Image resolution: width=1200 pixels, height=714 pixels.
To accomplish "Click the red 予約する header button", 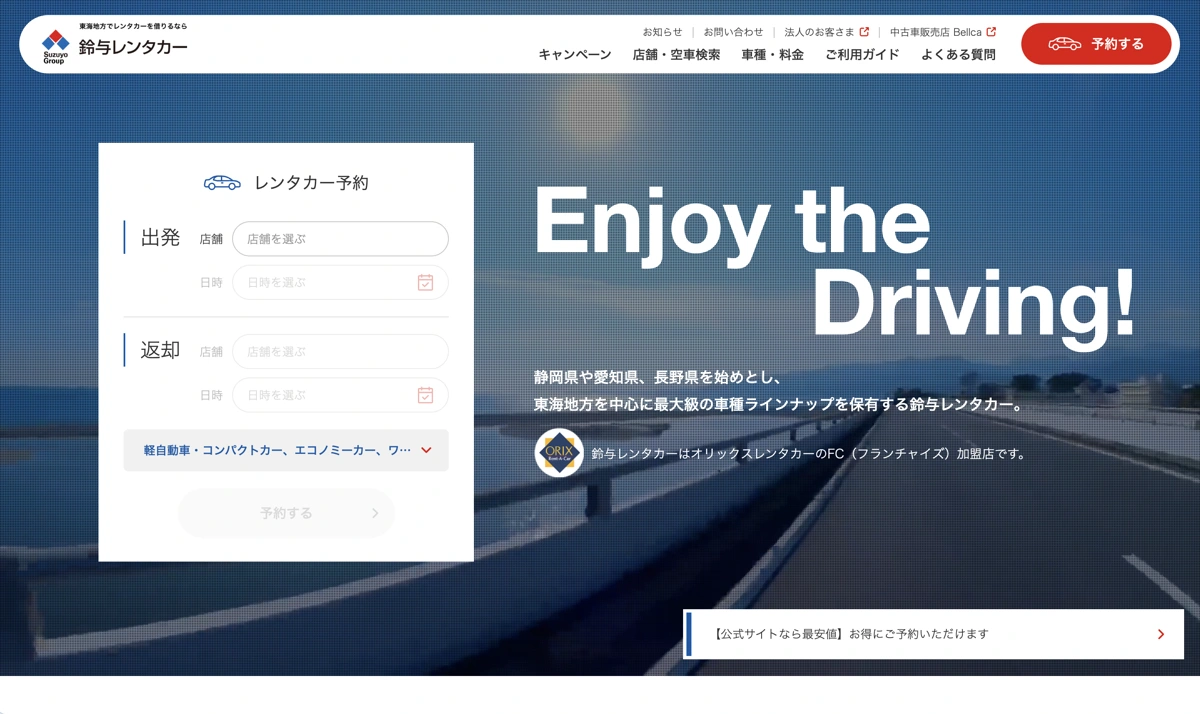I will click(1096, 44).
